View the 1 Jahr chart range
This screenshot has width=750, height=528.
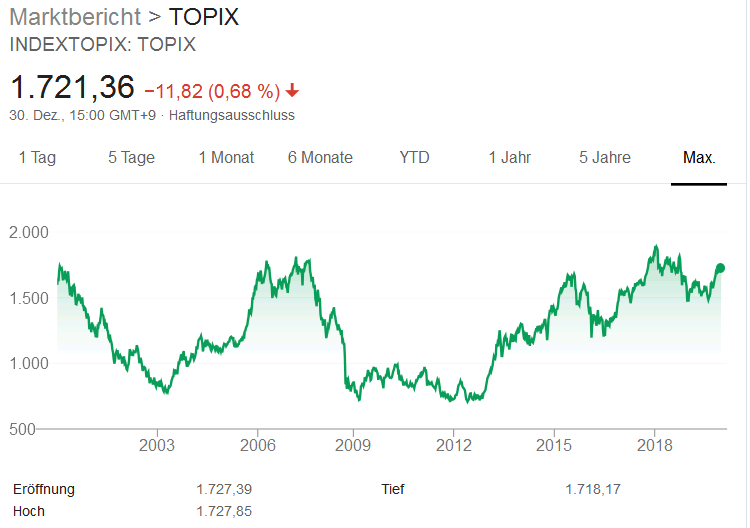pos(509,157)
